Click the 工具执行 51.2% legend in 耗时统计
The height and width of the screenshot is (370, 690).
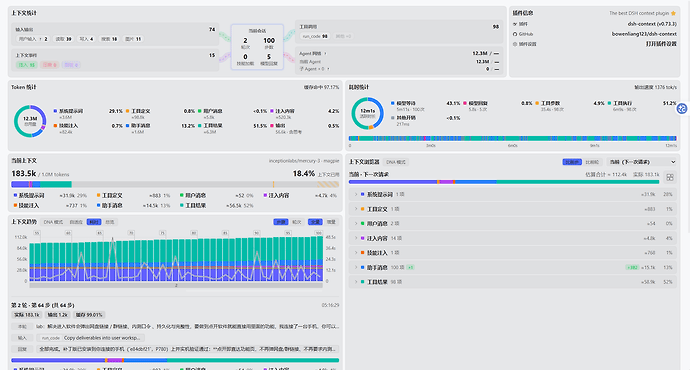coord(642,106)
